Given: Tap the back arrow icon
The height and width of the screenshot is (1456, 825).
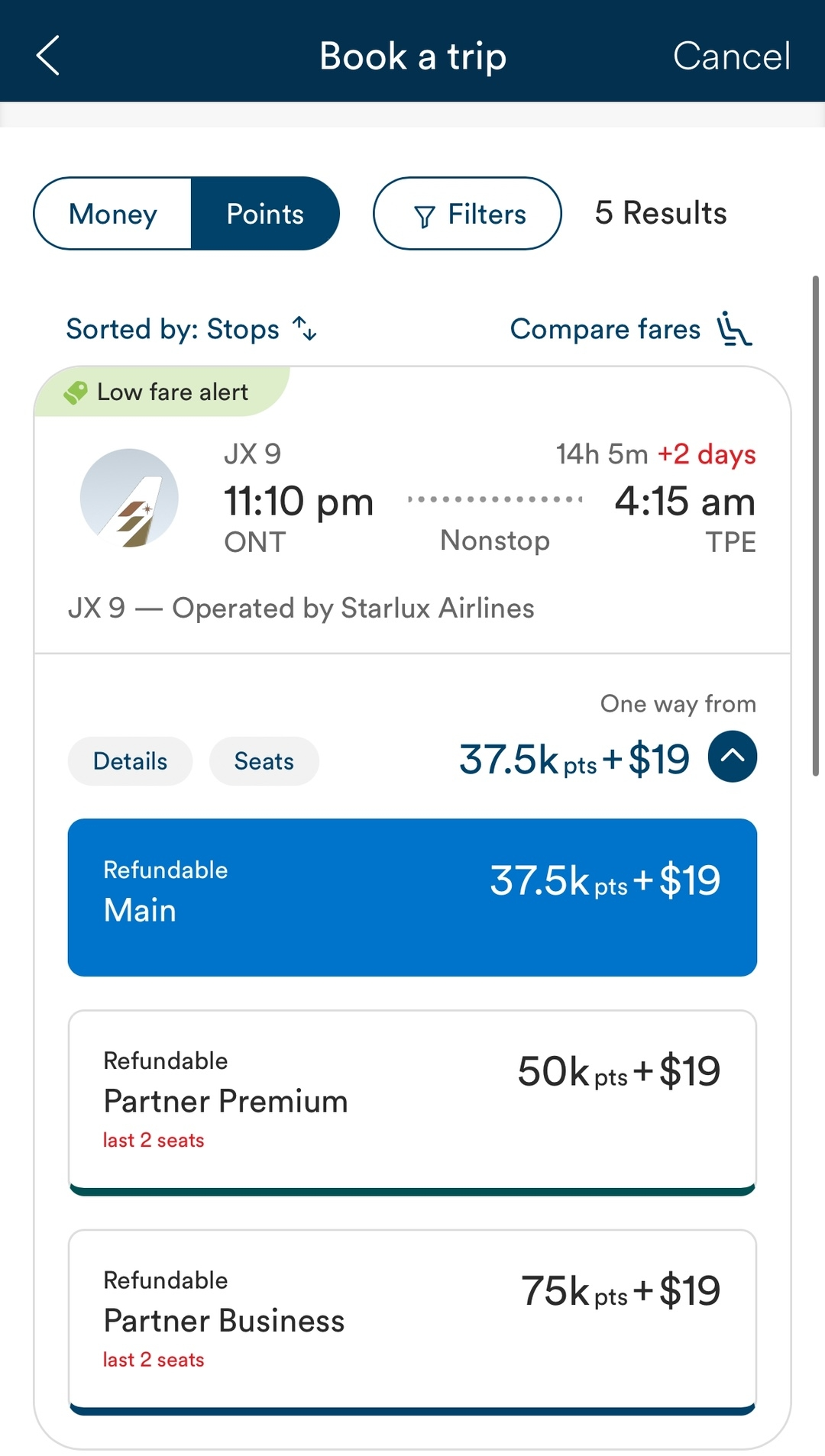Looking at the screenshot, I should (48, 56).
